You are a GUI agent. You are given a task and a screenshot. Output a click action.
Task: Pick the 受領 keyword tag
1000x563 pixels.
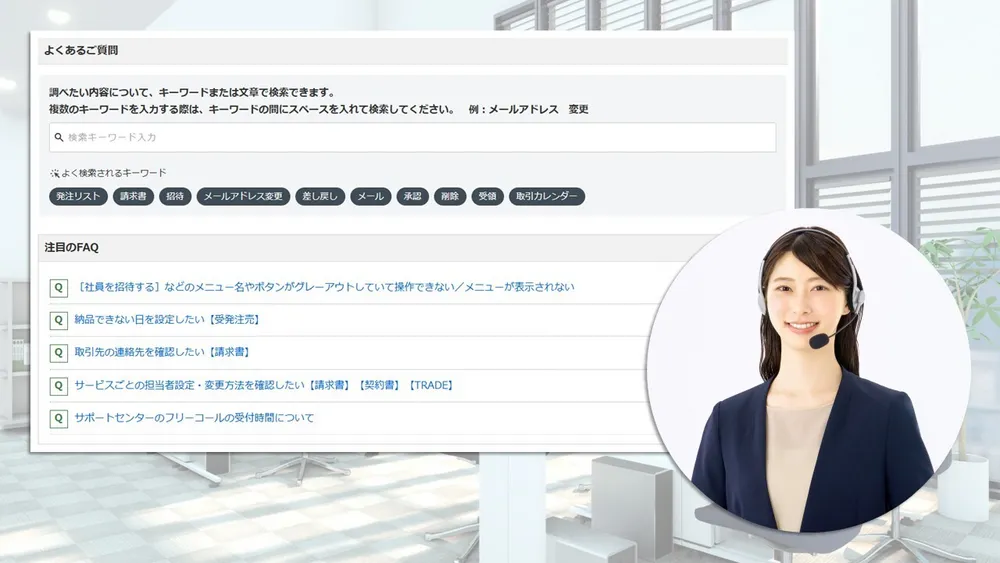[x=487, y=196]
